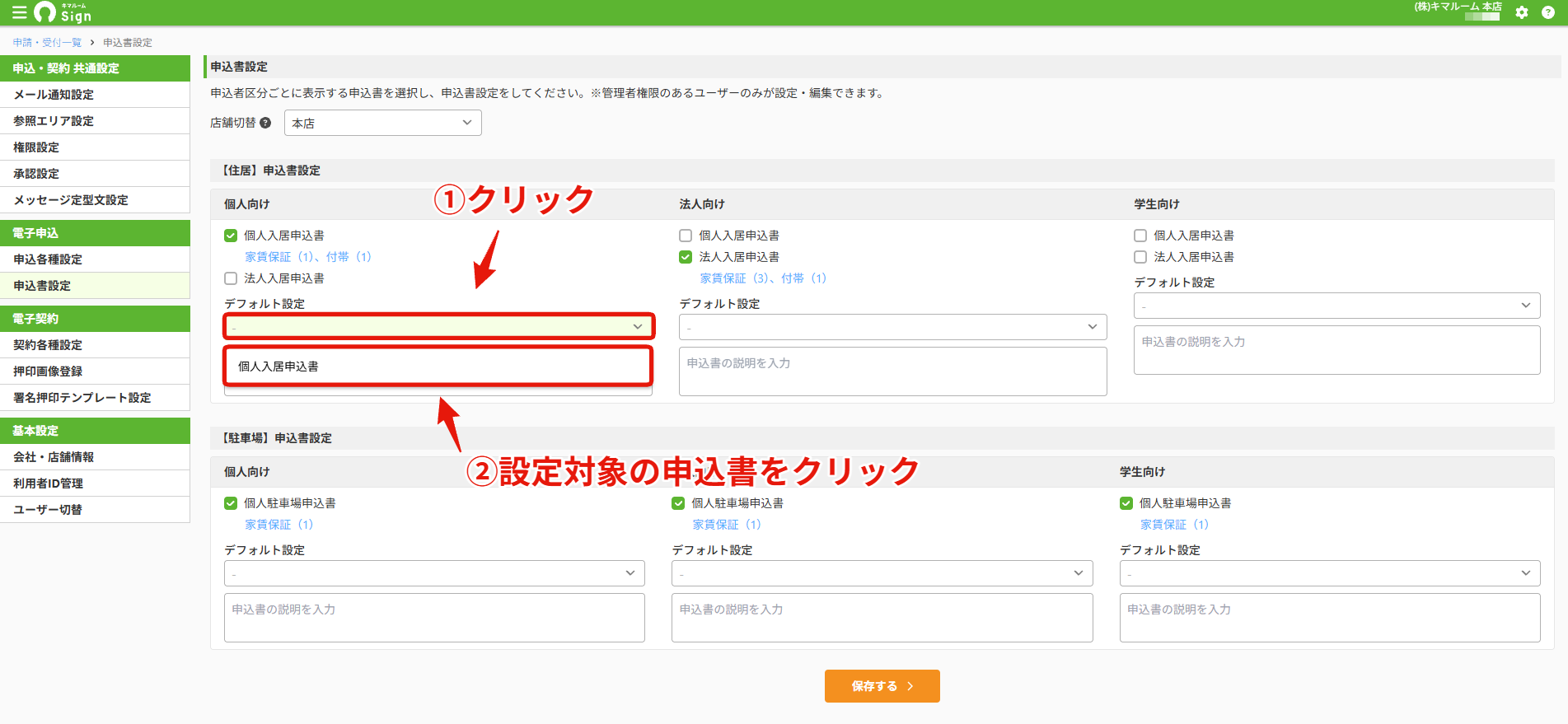The height and width of the screenshot is (724, 1568).
Task: Open デフォルト設定 dropdown for 駐車場 学生向け
Action: pos(1330,573)
